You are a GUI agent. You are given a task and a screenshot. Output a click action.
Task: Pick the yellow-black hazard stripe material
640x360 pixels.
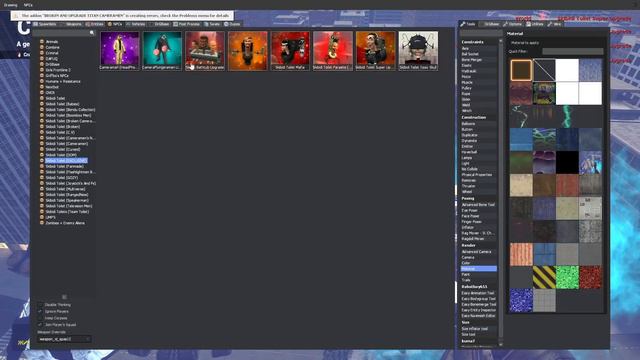[544, 277]
